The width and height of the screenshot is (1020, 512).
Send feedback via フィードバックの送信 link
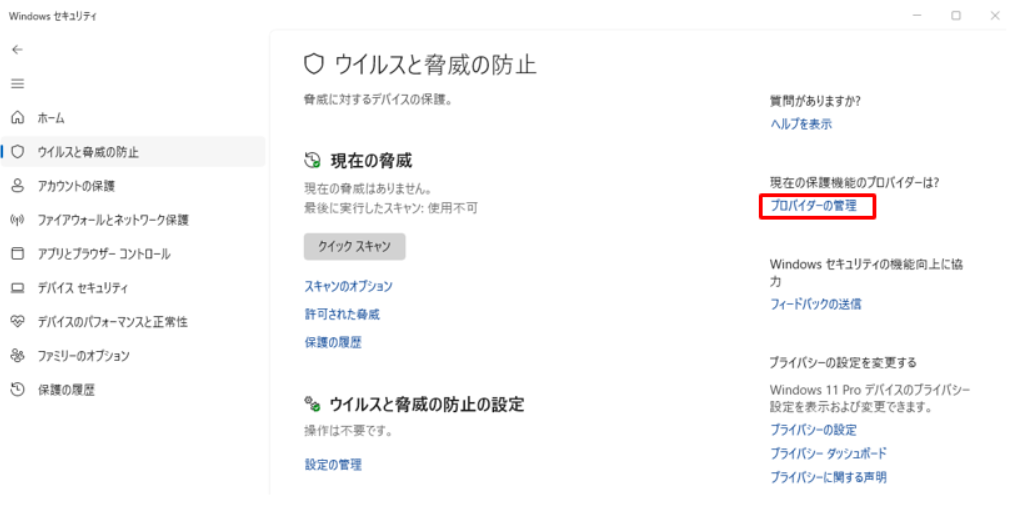pyautogui.click(x=815, y=303)
